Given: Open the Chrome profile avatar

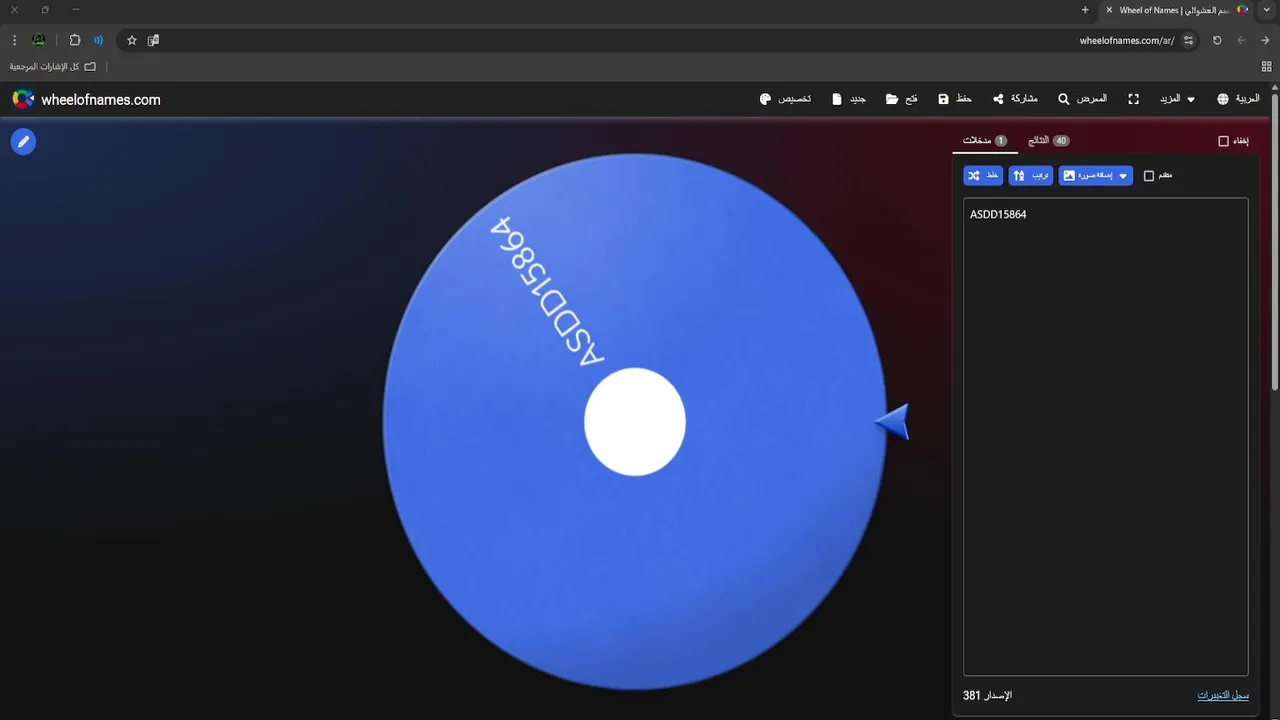Looking at the screenshot, I should [39, 40].
